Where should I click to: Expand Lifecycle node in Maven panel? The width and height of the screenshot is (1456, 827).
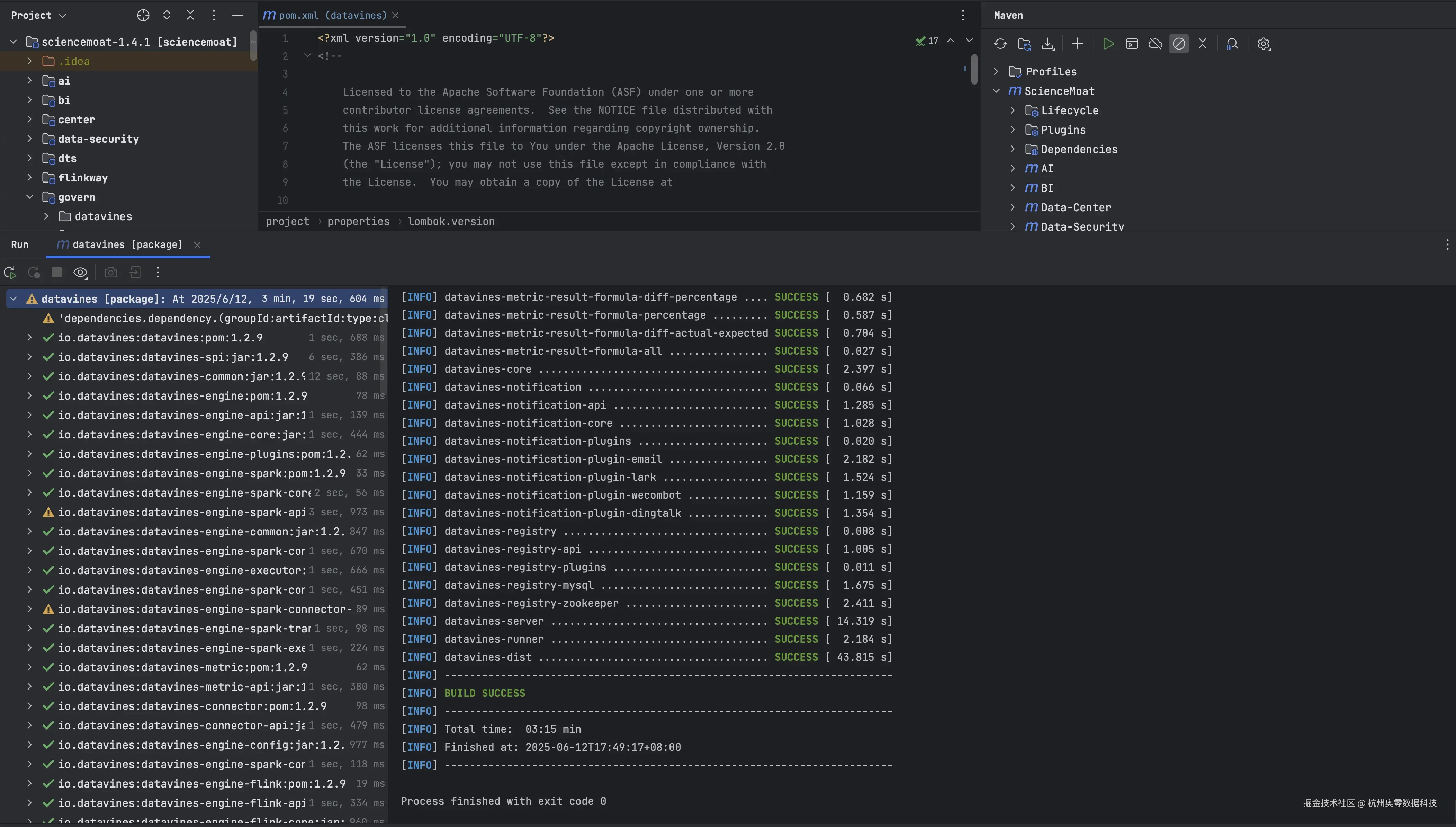point(1012,111)
